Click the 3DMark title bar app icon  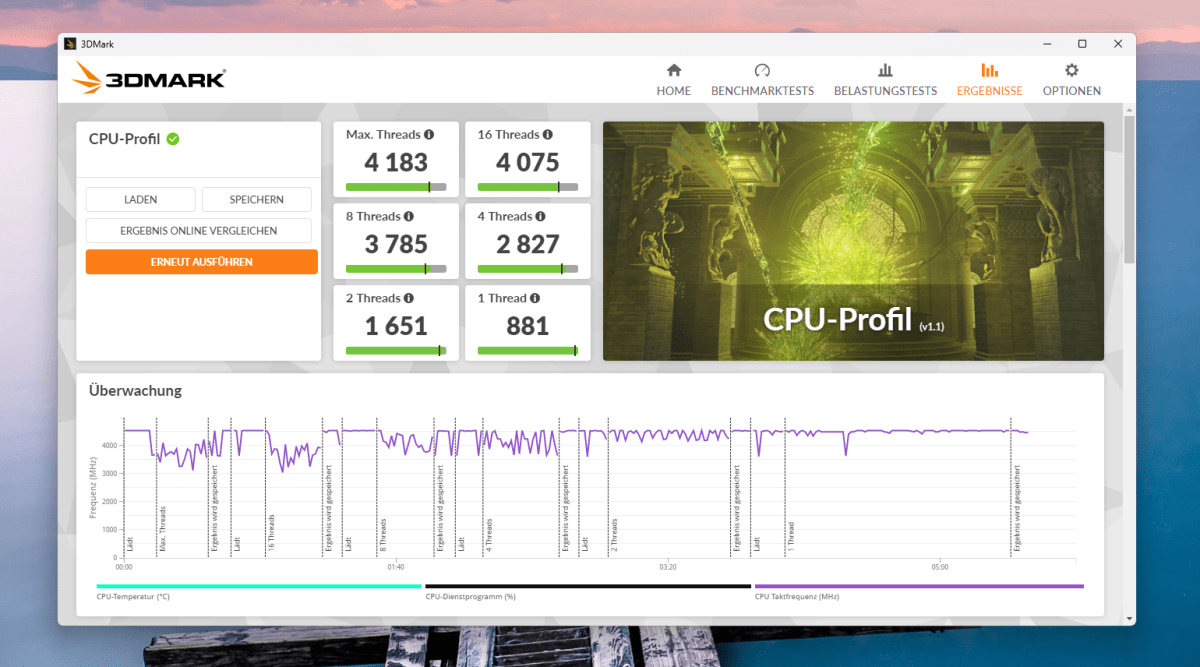(70, 44)
